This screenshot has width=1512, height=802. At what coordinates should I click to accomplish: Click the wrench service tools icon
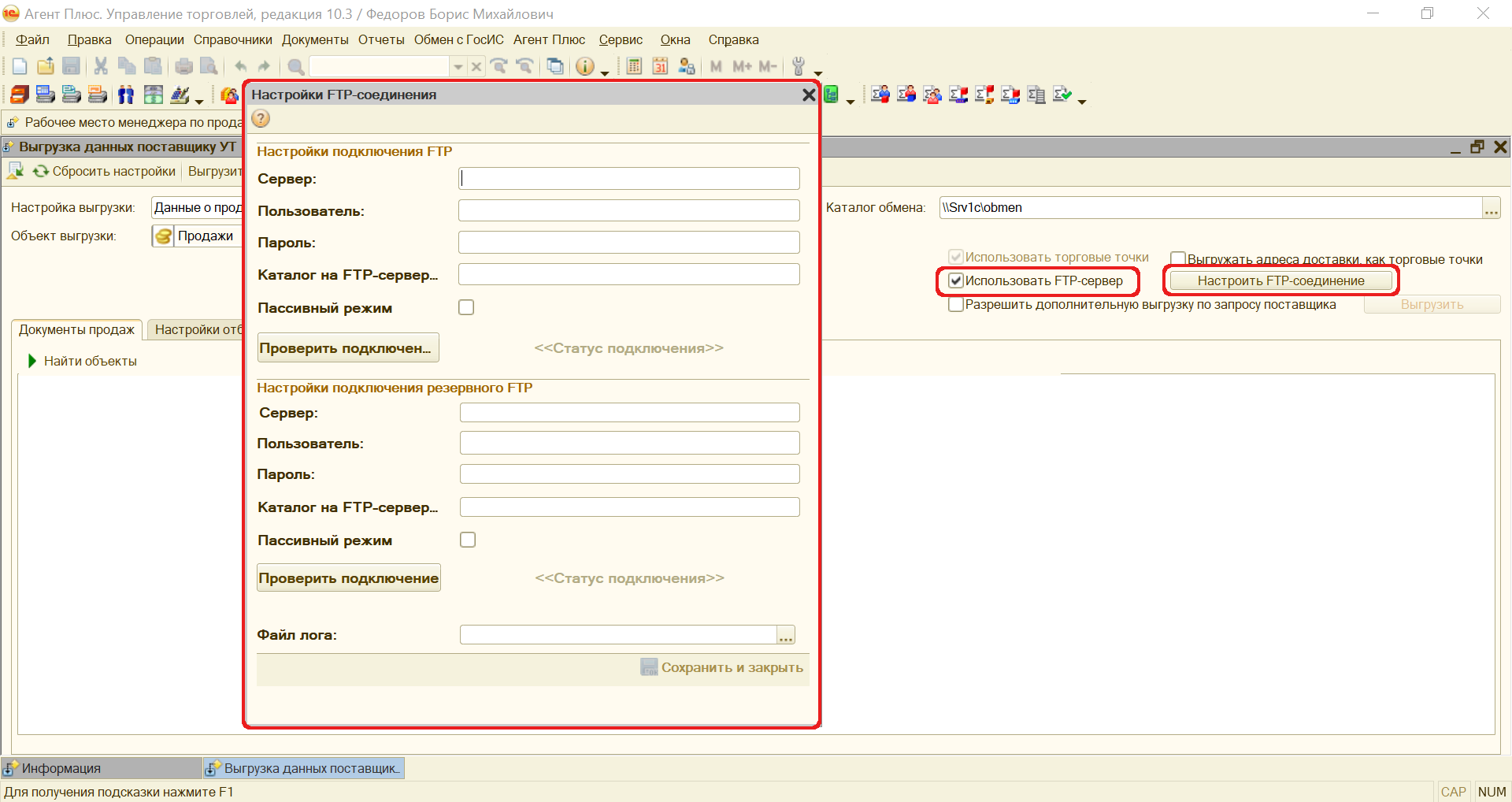tap(799, 67)
